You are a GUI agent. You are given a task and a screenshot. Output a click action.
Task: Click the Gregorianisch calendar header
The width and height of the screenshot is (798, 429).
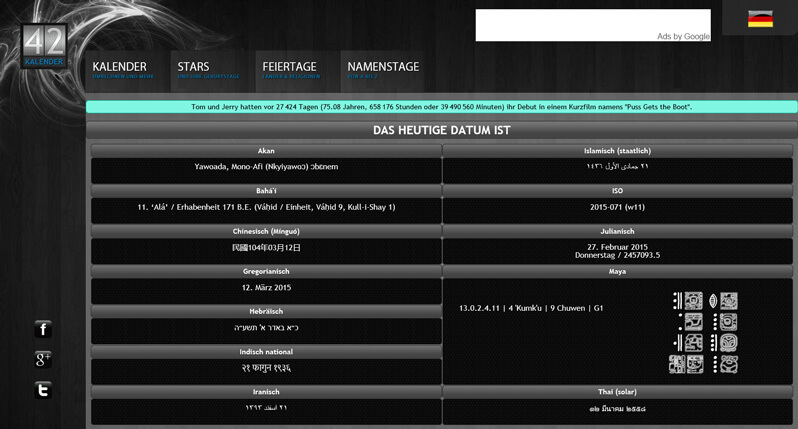[x=266, y=271]
